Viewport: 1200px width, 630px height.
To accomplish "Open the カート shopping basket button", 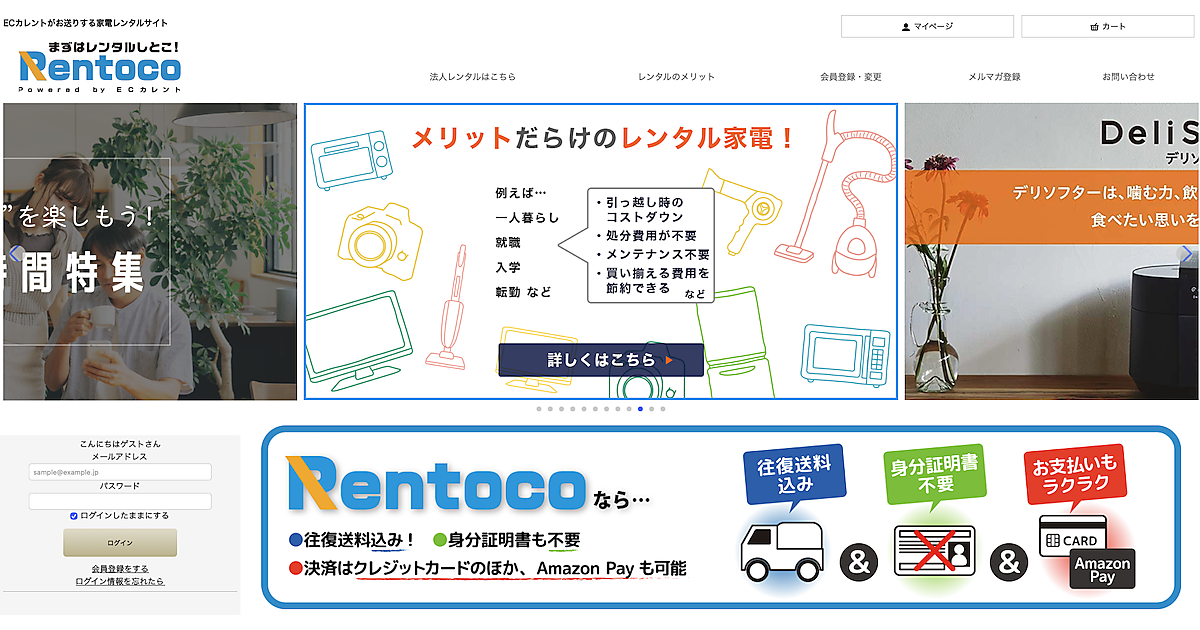I will (x=1108, y=27).
